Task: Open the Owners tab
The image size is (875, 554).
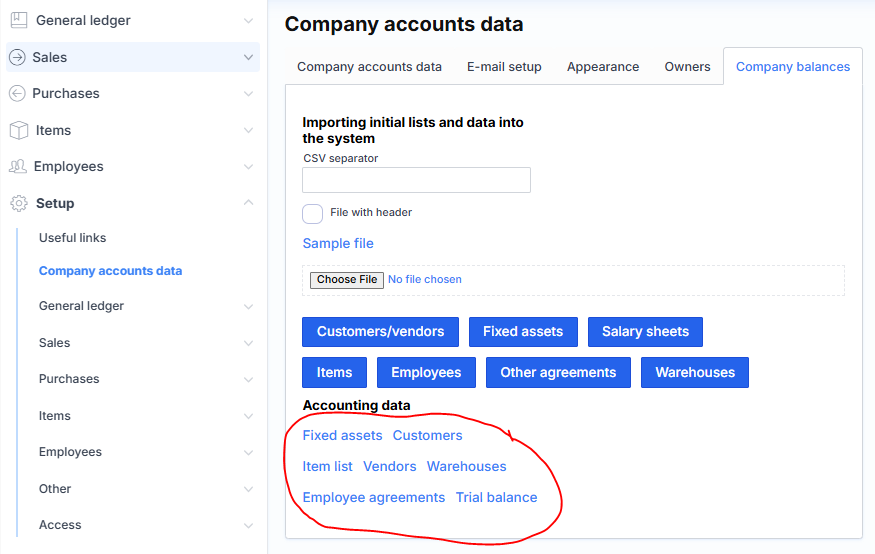Action: 687,67
